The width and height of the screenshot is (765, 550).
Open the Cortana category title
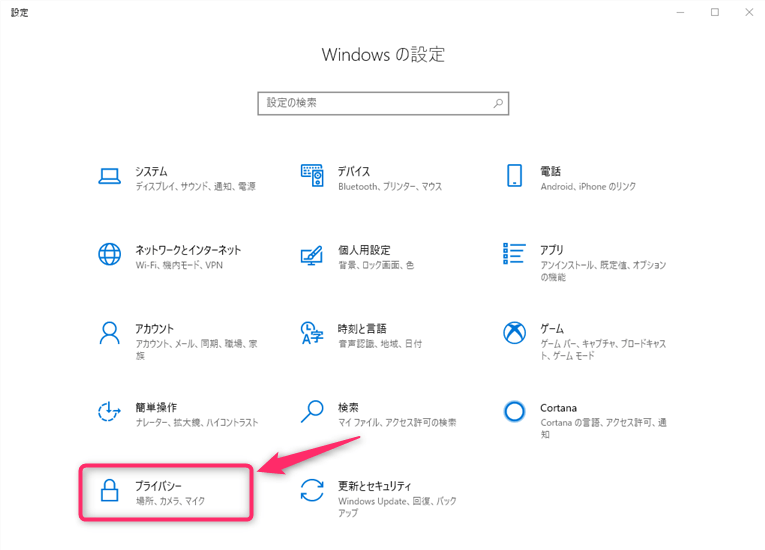(x=558, y=407)
